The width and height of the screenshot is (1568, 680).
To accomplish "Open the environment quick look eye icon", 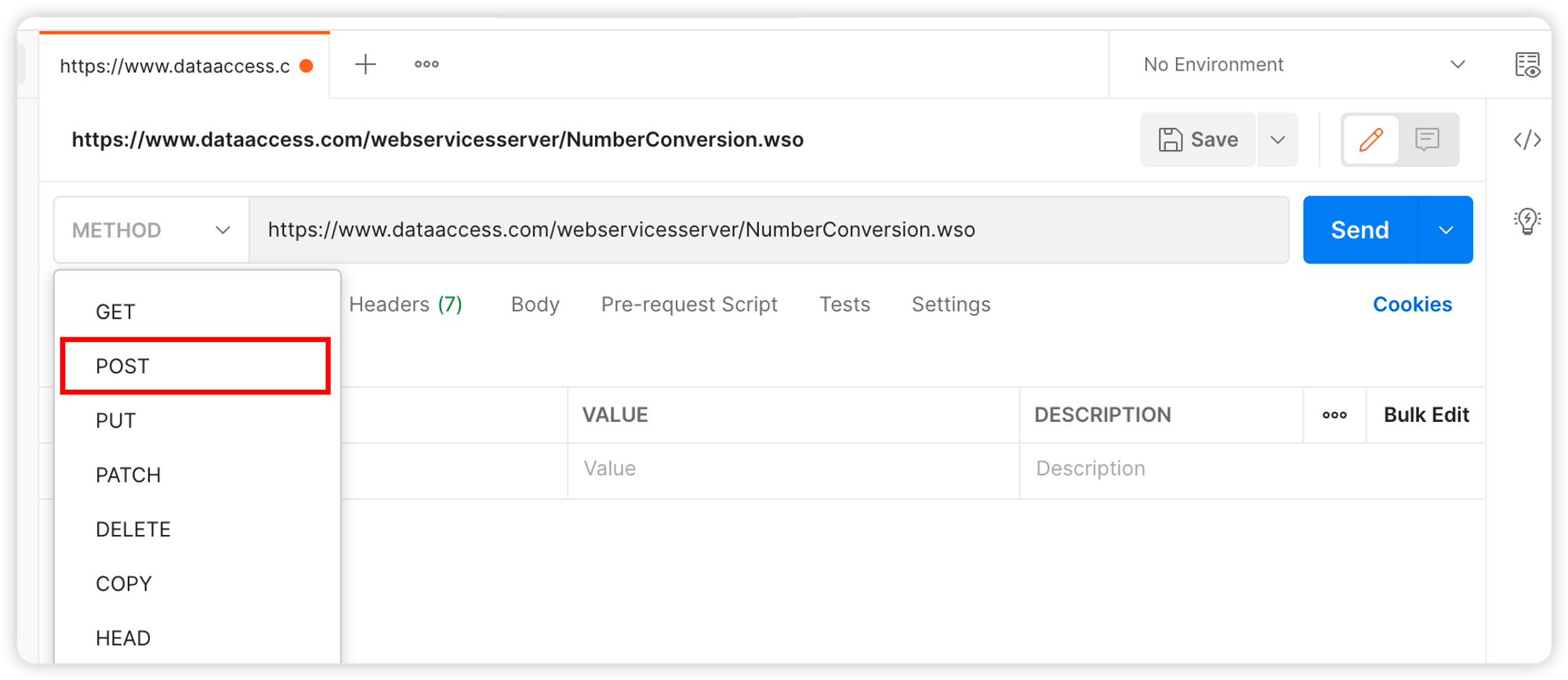I will [x=1526, y=66].
